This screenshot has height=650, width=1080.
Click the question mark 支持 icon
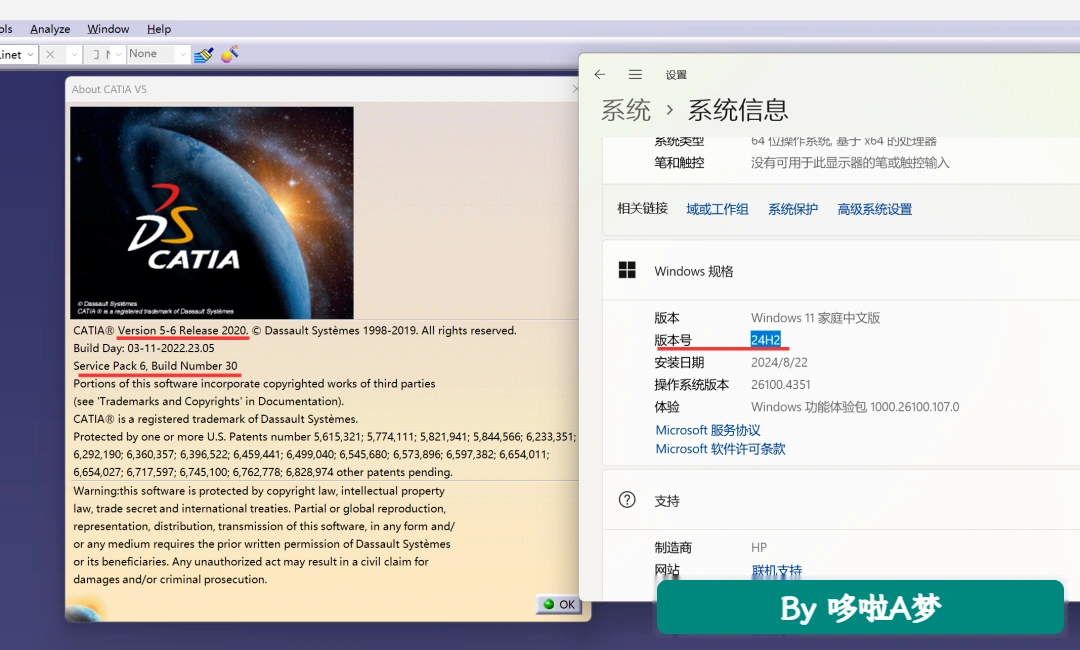tap(627, 500)
